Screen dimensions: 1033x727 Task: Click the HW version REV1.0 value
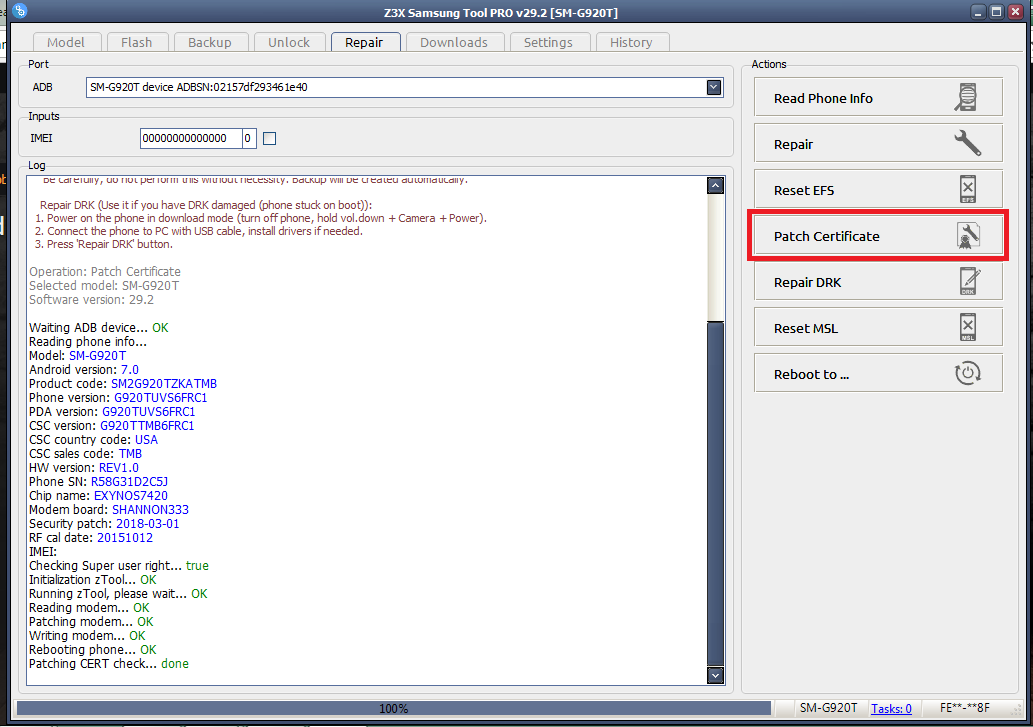point(119,468)
